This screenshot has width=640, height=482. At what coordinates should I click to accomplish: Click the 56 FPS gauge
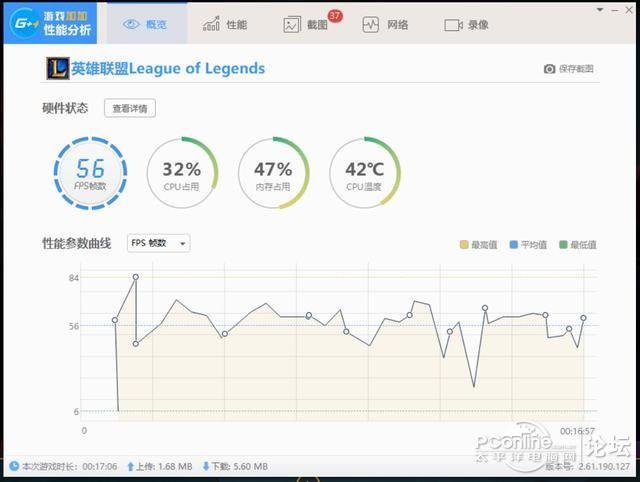pos(90,173)
